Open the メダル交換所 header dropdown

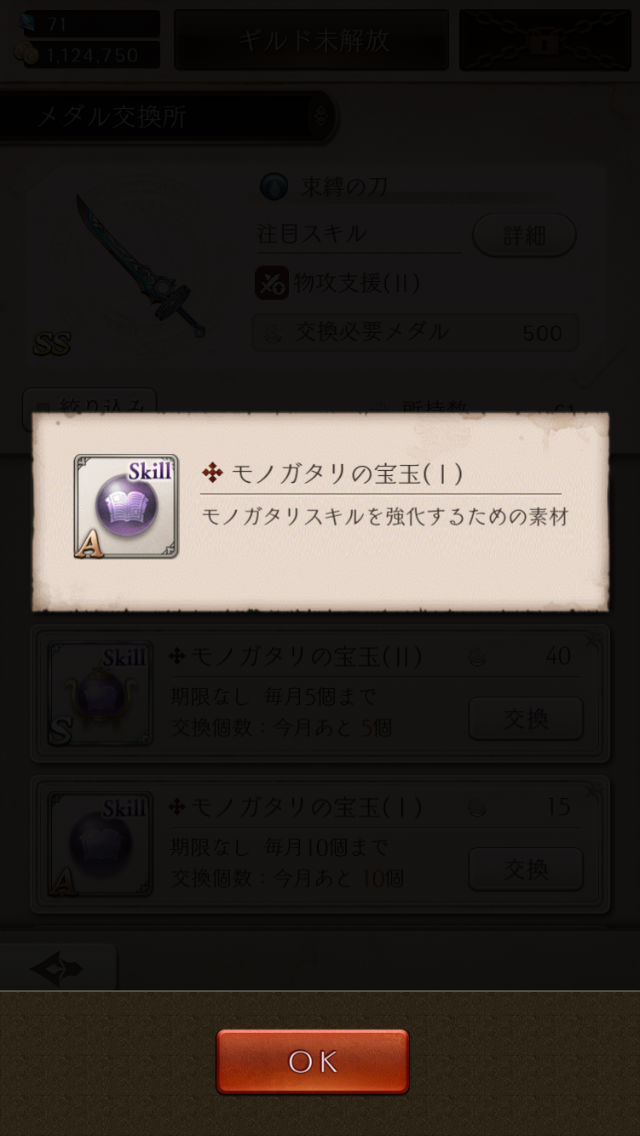point(168,116)
